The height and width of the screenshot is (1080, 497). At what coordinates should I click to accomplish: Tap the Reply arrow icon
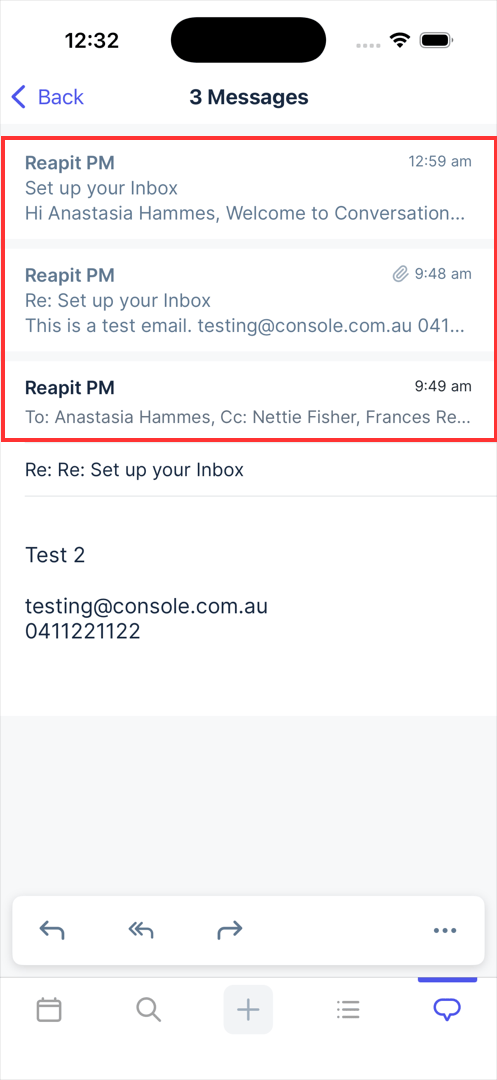tap(52, 931)
